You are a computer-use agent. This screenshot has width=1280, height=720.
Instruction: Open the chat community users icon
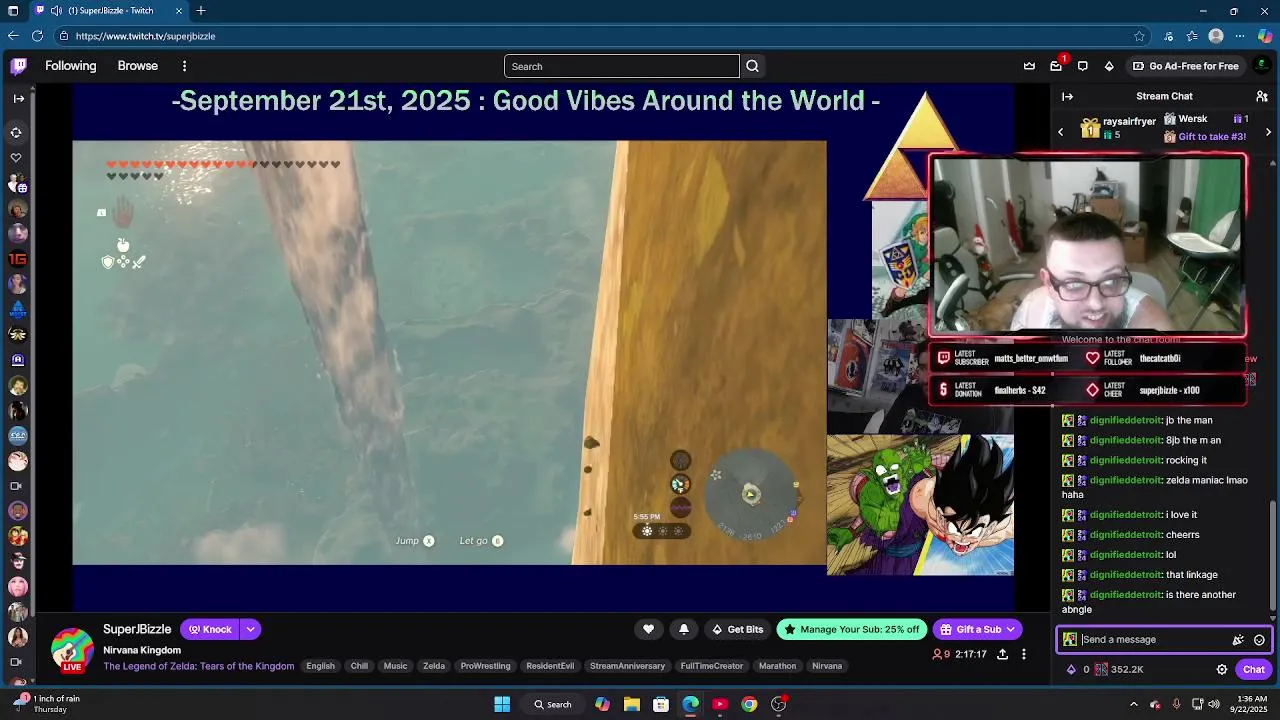coord(1262,96)
